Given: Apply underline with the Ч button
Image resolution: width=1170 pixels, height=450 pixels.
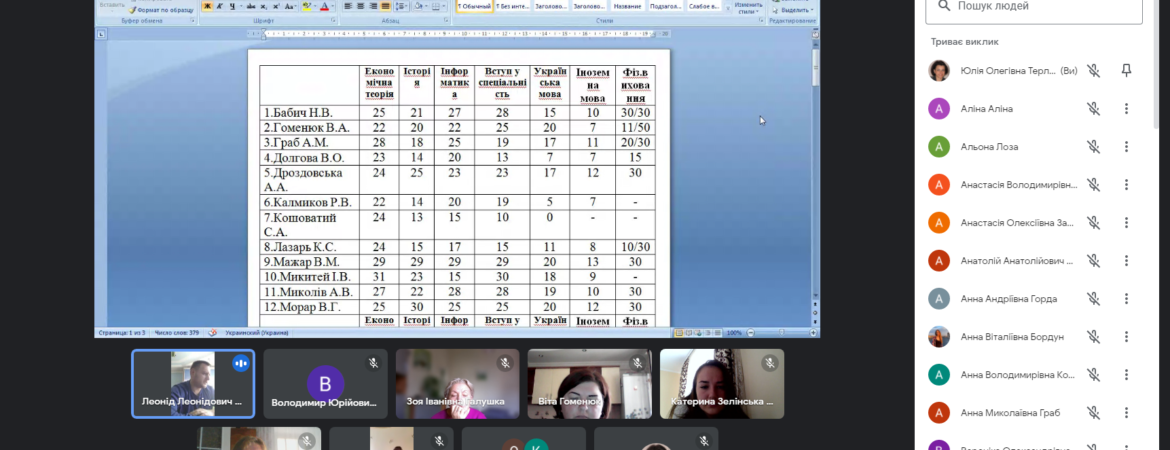Looking at the screenshot, I should [x=232, y=6].
